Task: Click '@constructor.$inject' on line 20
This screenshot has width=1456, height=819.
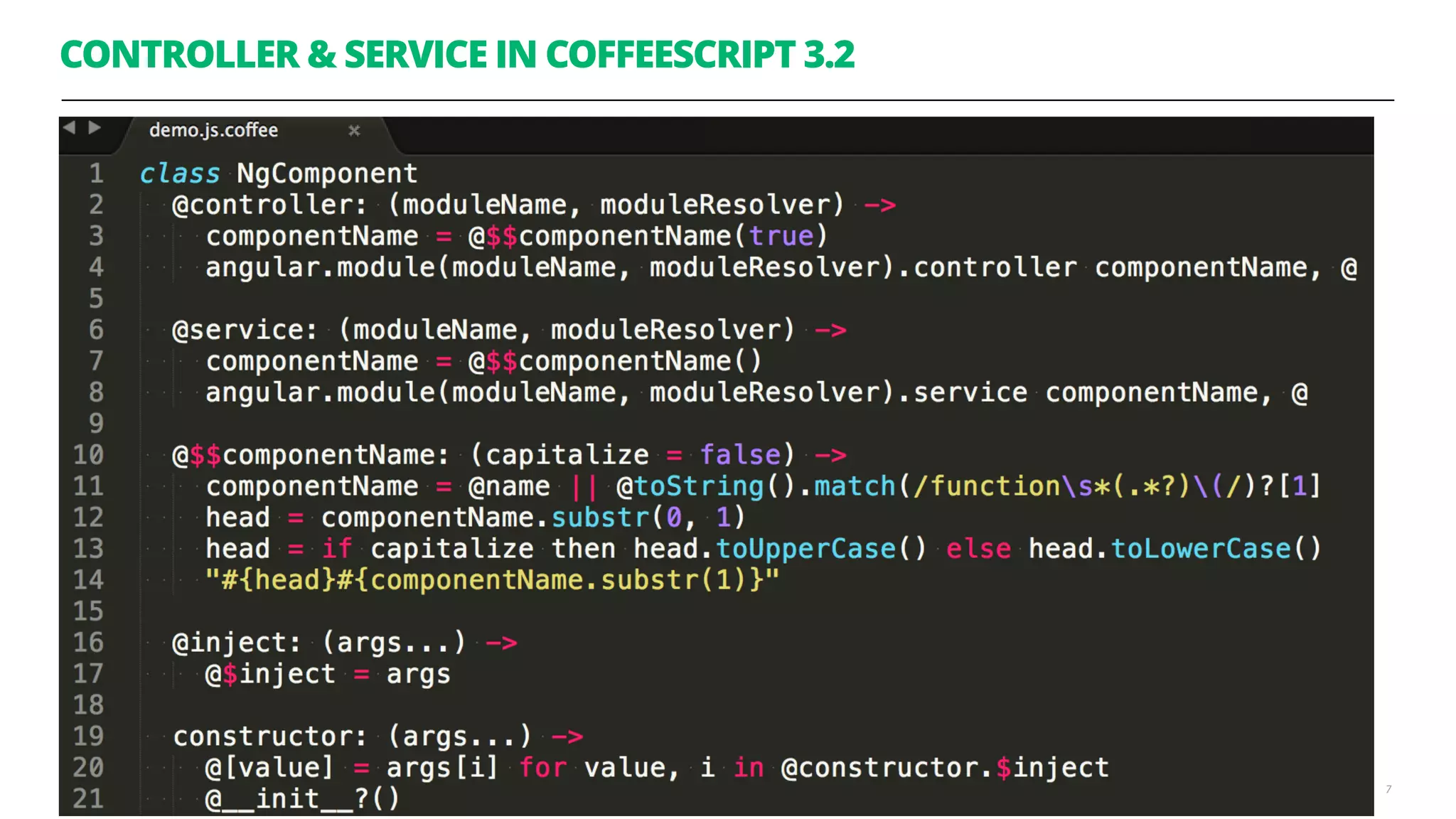Action: 945,768
